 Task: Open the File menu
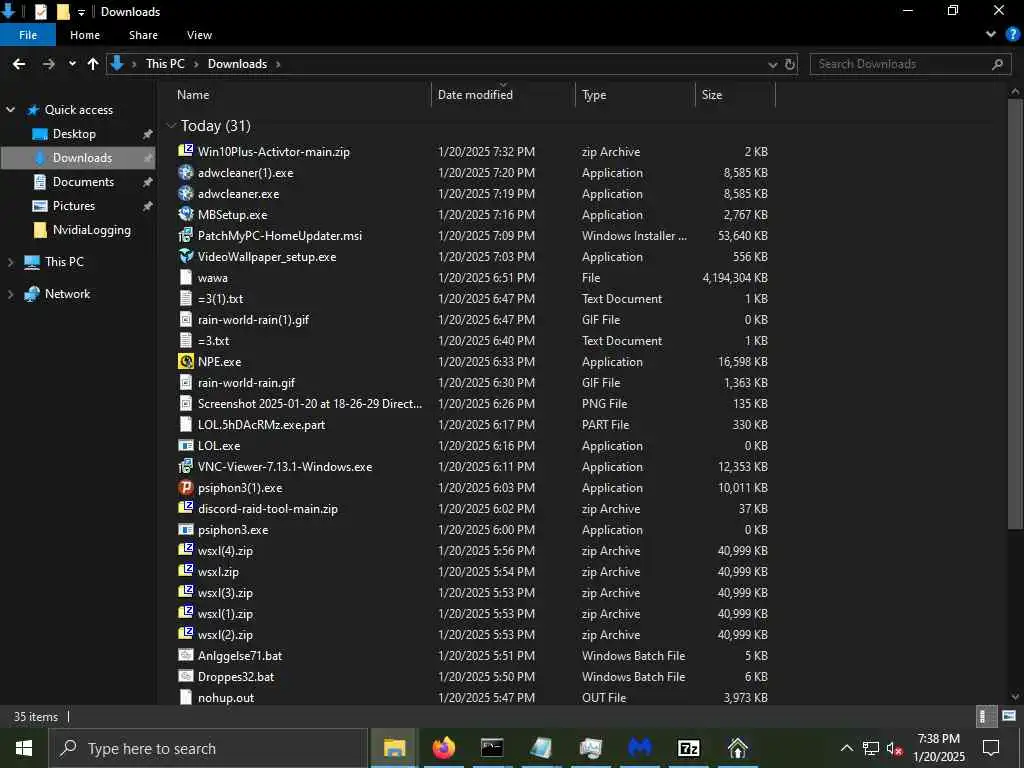(x=28, y=35)
